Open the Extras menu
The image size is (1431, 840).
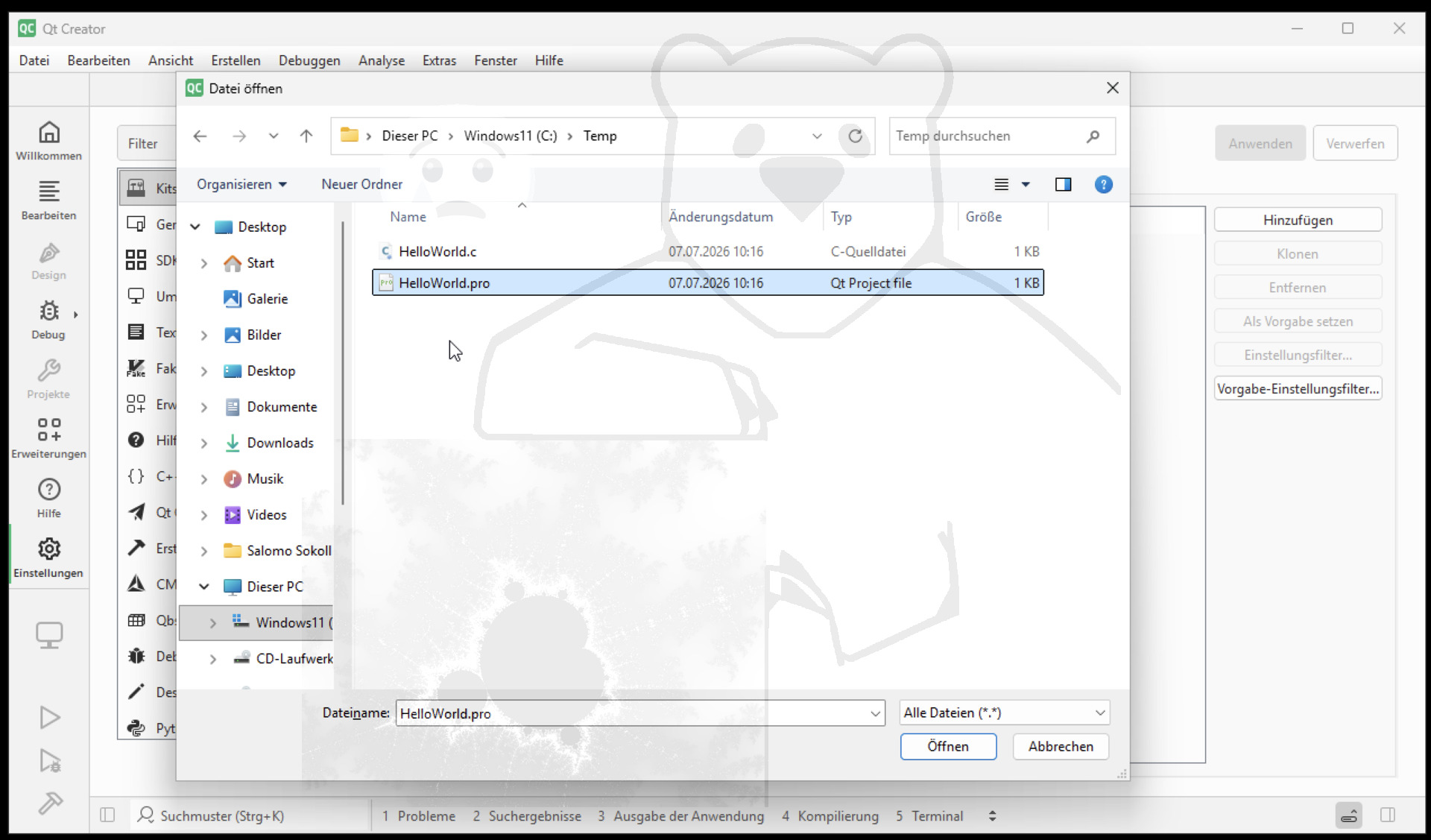pos(439,60)
